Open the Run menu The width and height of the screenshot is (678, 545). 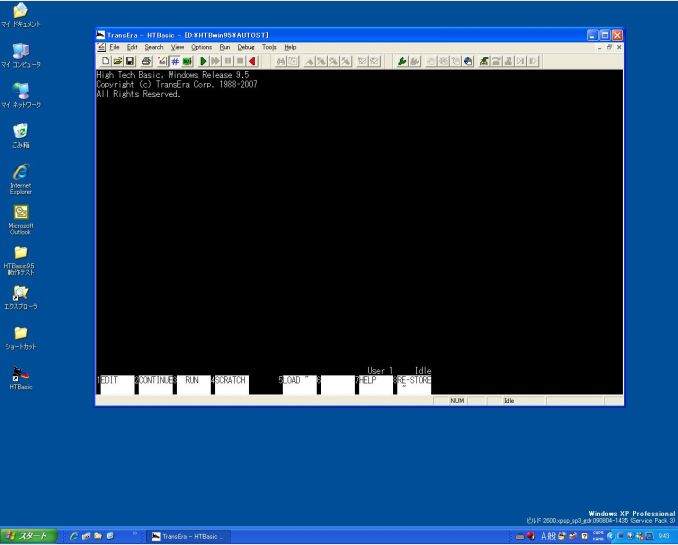point(225,47)
